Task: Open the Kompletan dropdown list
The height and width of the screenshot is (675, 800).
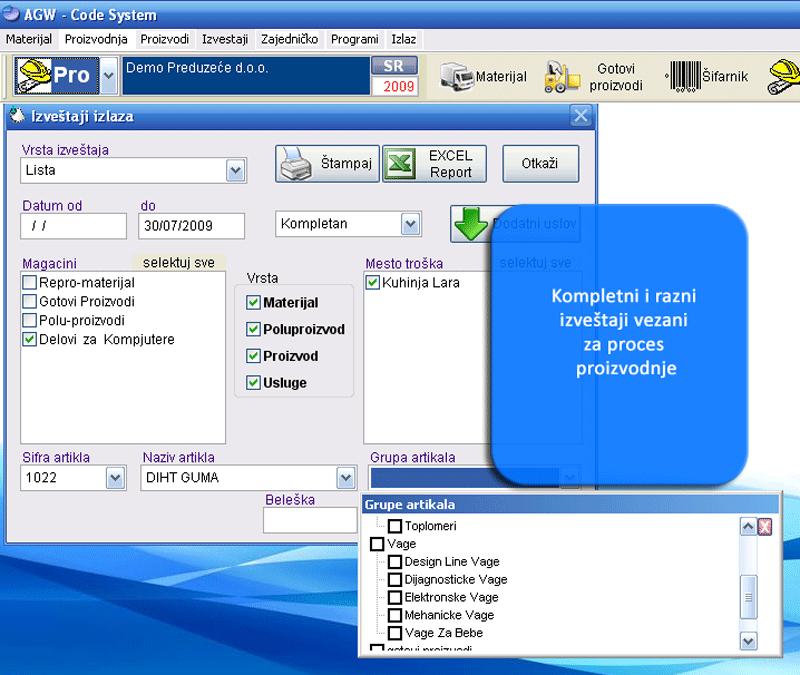Action: [410, 224]
